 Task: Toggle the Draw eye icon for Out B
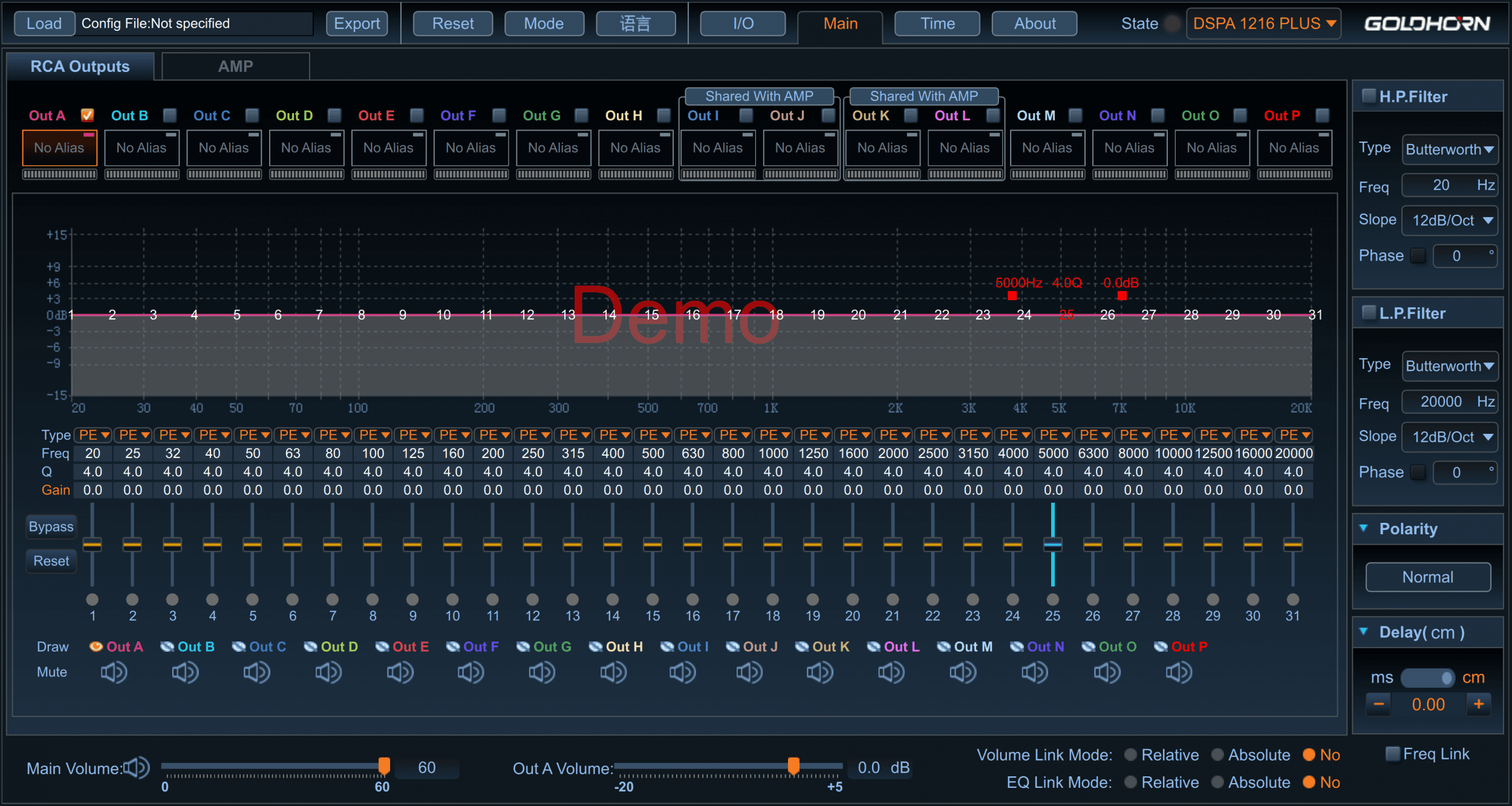pos(168,646)
